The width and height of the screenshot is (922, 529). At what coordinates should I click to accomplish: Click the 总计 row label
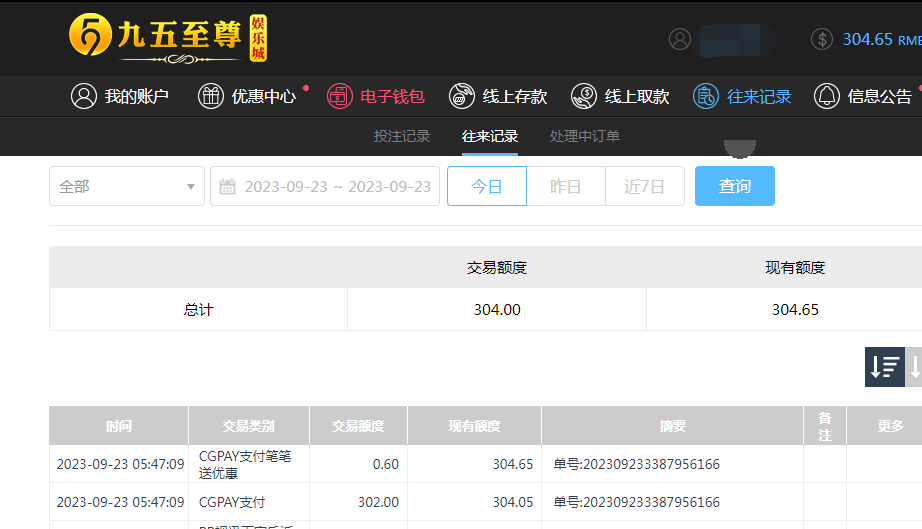[198, 310]
